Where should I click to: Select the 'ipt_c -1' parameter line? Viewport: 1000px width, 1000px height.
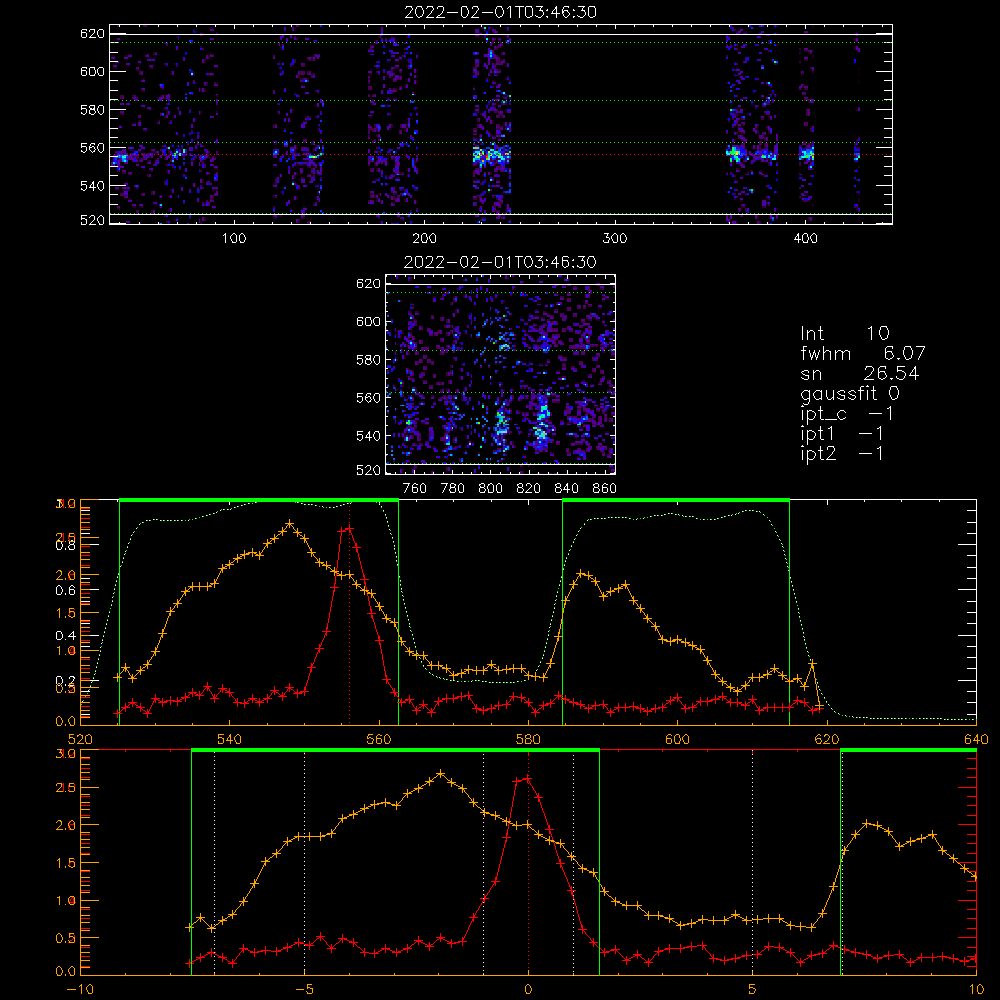tap(847, 414)
